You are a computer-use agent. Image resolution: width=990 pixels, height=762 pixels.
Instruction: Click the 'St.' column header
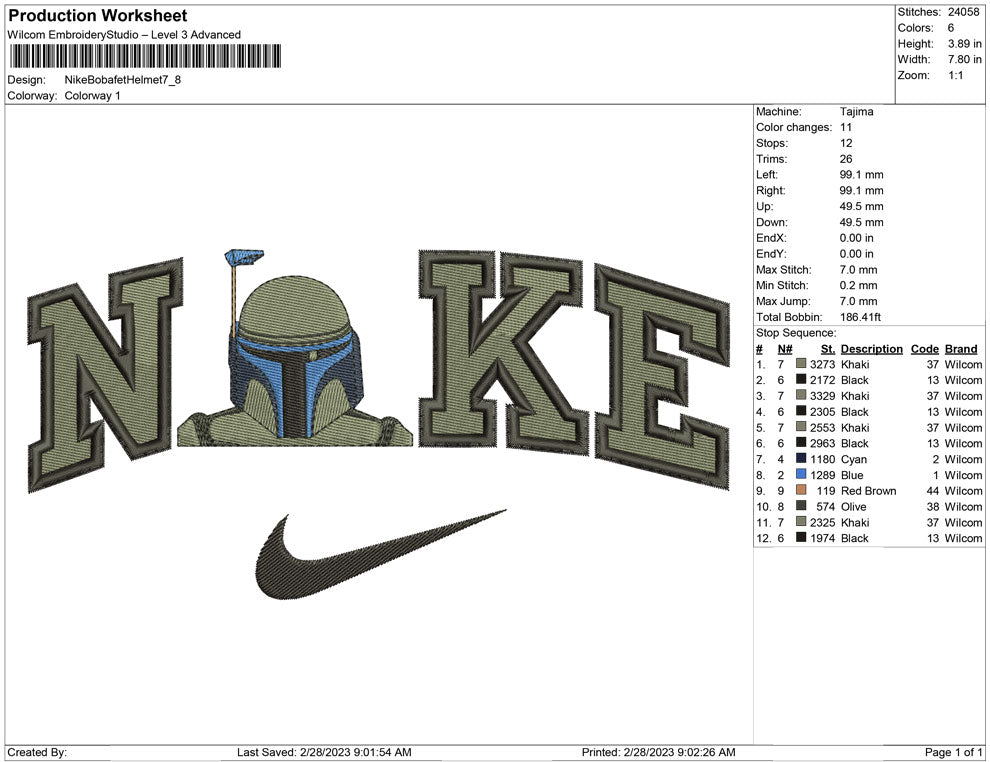point(828,349)
